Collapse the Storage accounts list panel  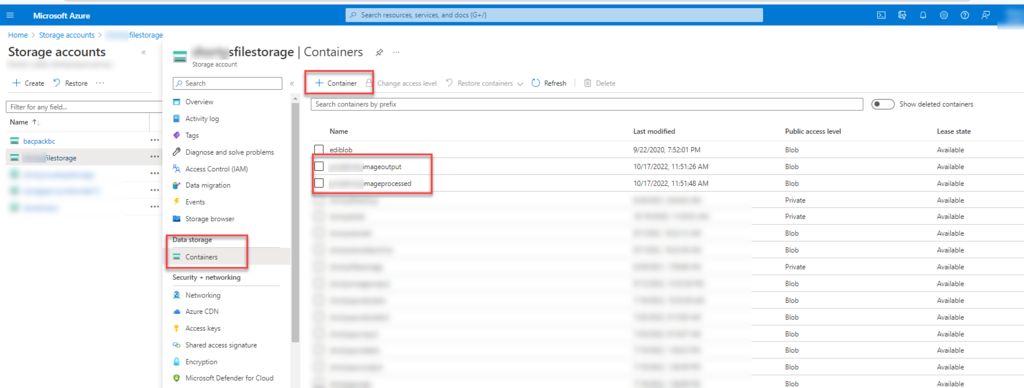pos(144,52)
